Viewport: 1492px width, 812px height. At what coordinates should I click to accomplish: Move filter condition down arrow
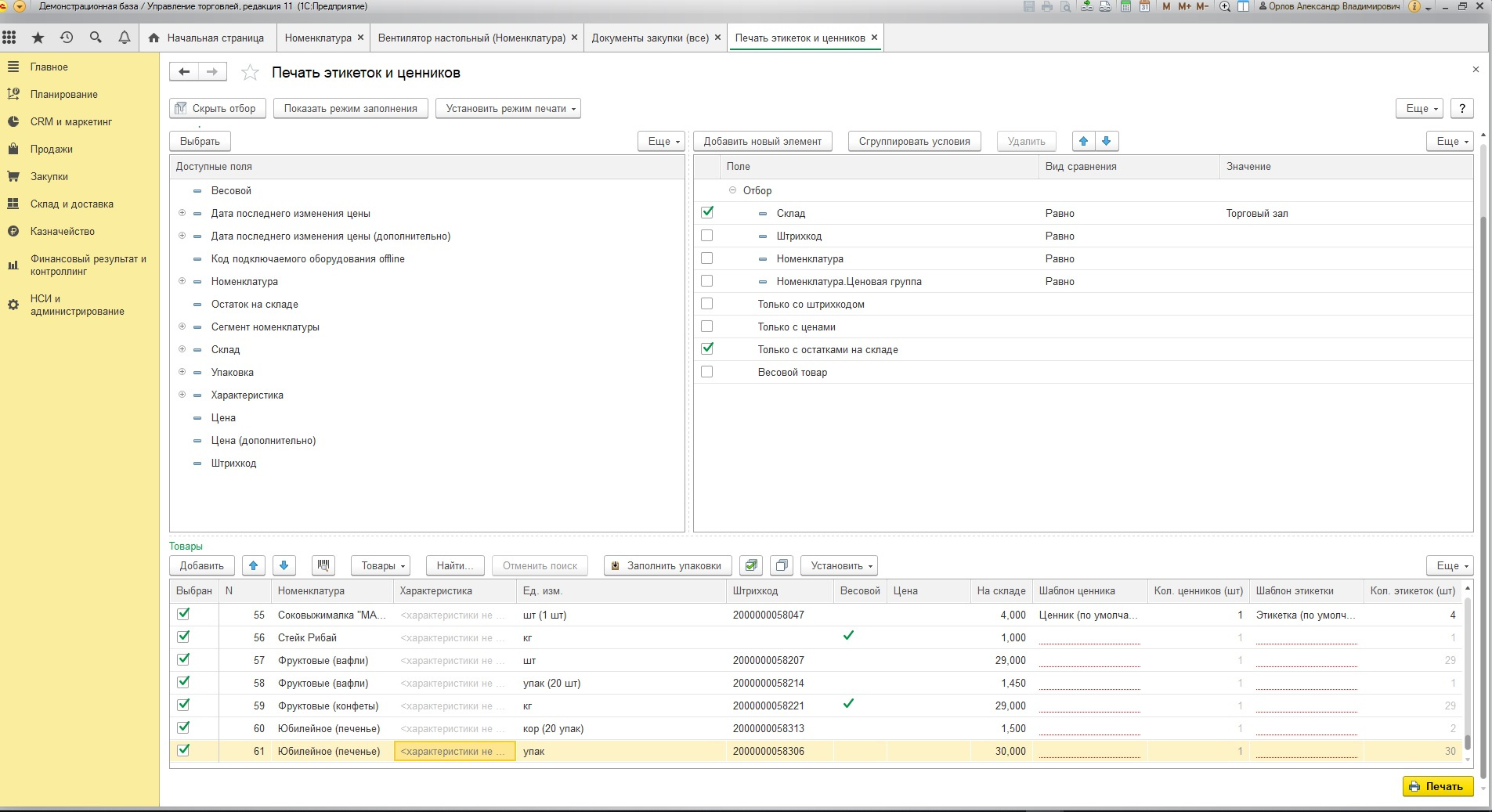1107,141
